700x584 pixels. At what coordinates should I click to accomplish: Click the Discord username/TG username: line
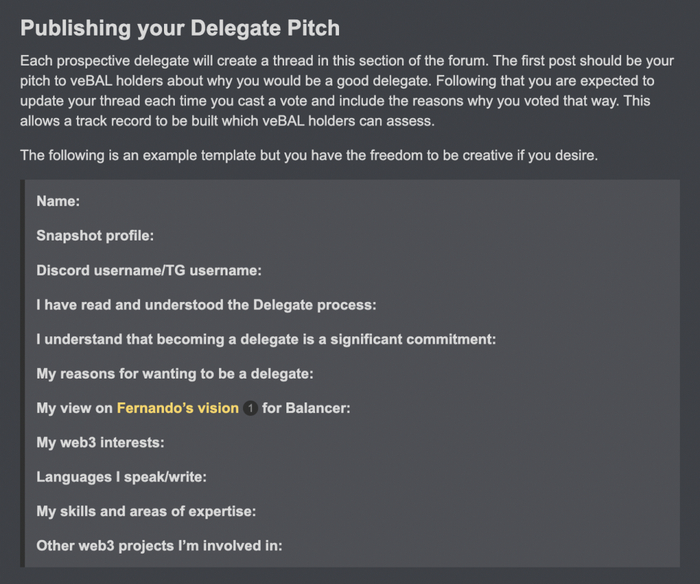click(149, 270)
